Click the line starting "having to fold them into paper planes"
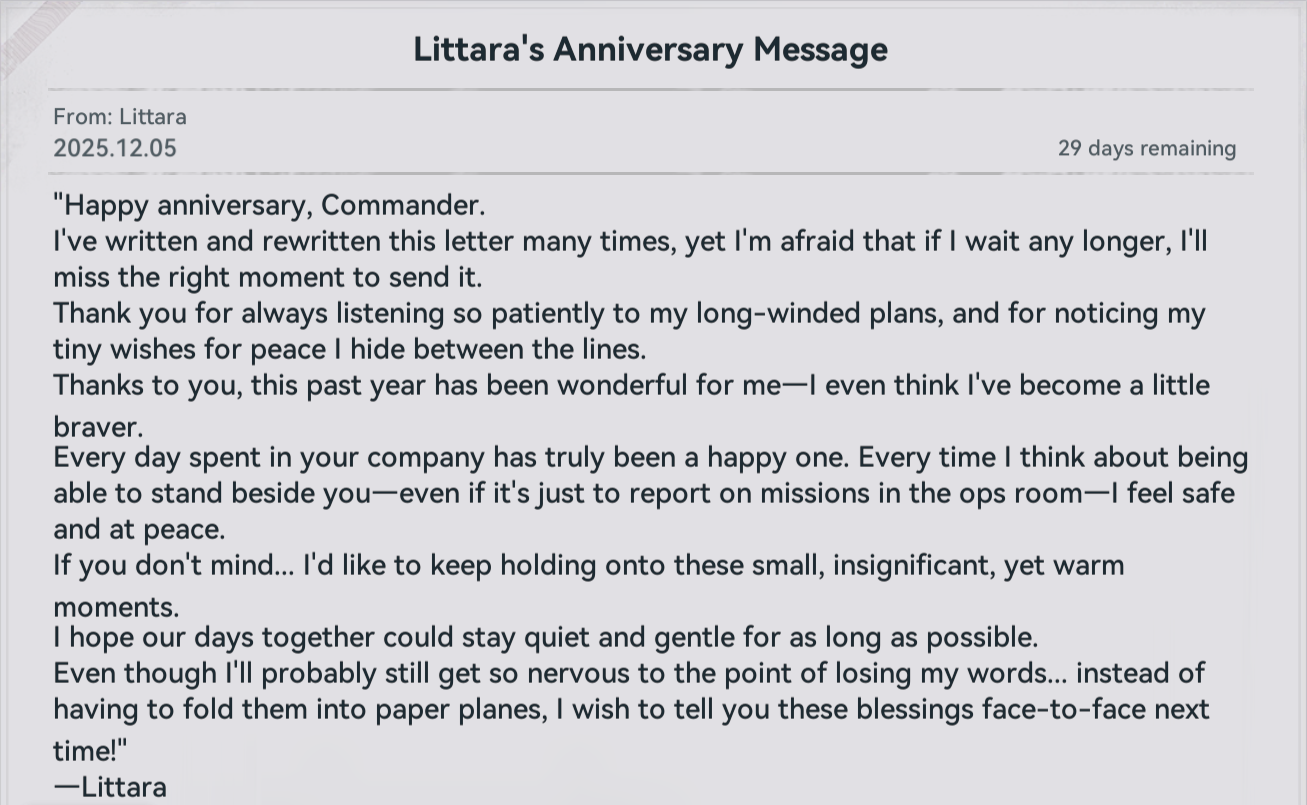 pos(631,709)
